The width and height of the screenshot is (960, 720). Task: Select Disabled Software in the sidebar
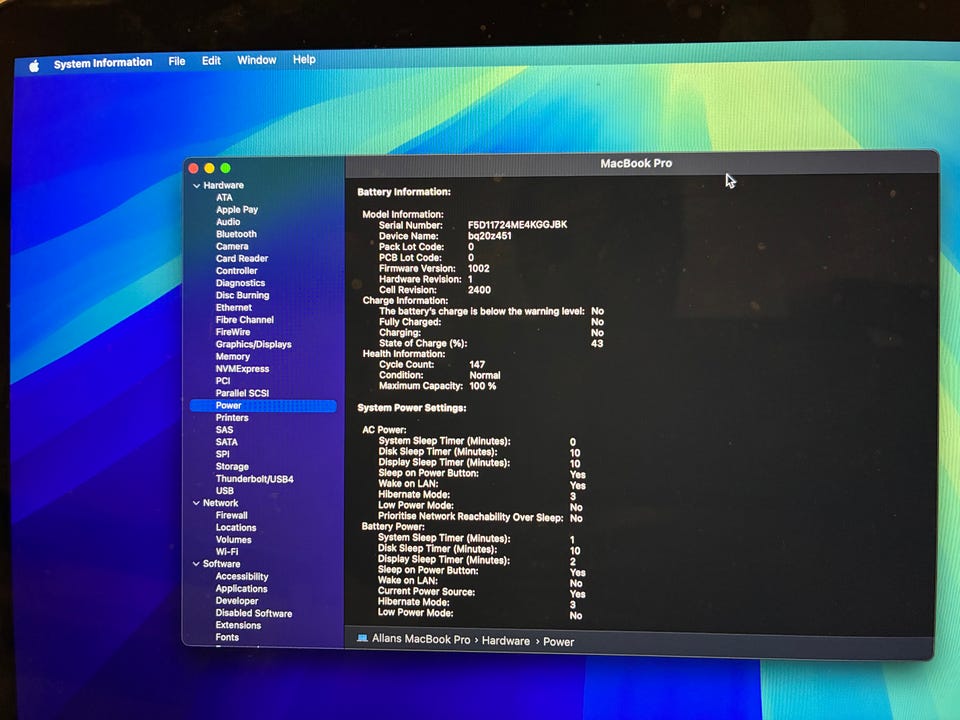pyautogui.click(x=253, y=613)
